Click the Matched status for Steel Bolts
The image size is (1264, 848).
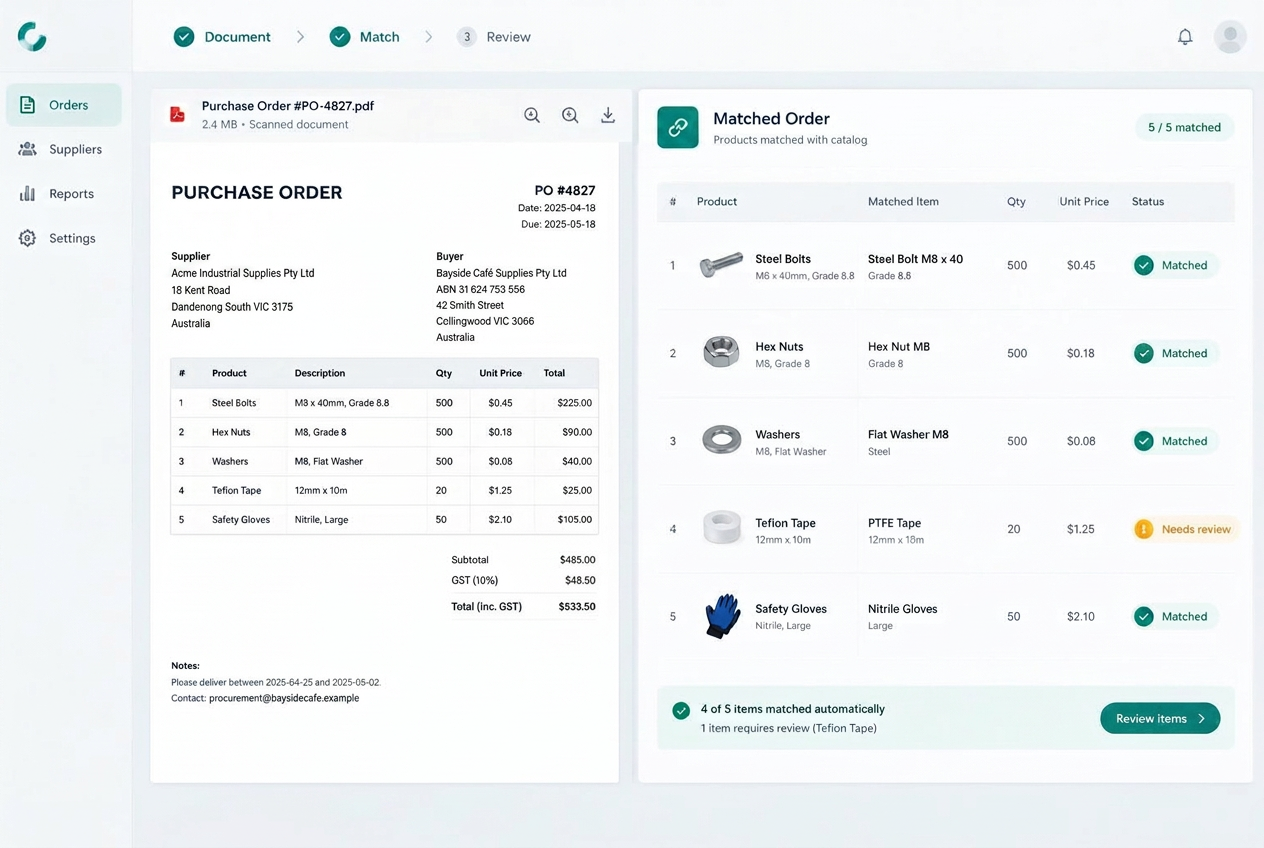tap(1174, 265)
